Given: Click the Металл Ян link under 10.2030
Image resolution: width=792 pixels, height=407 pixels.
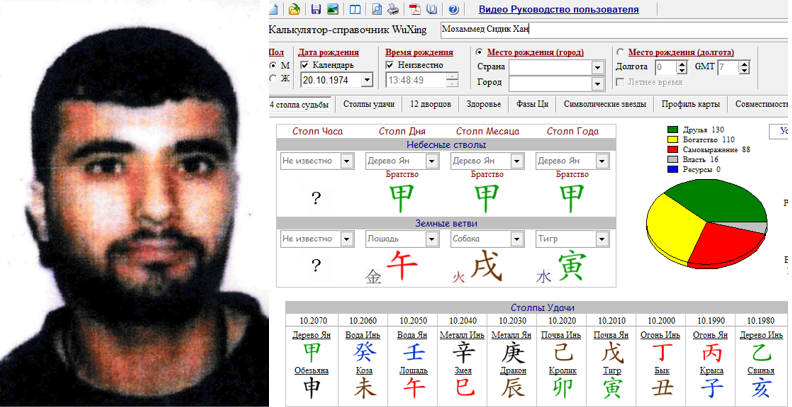Looking at the screenshot, I should tap(512, 335).
